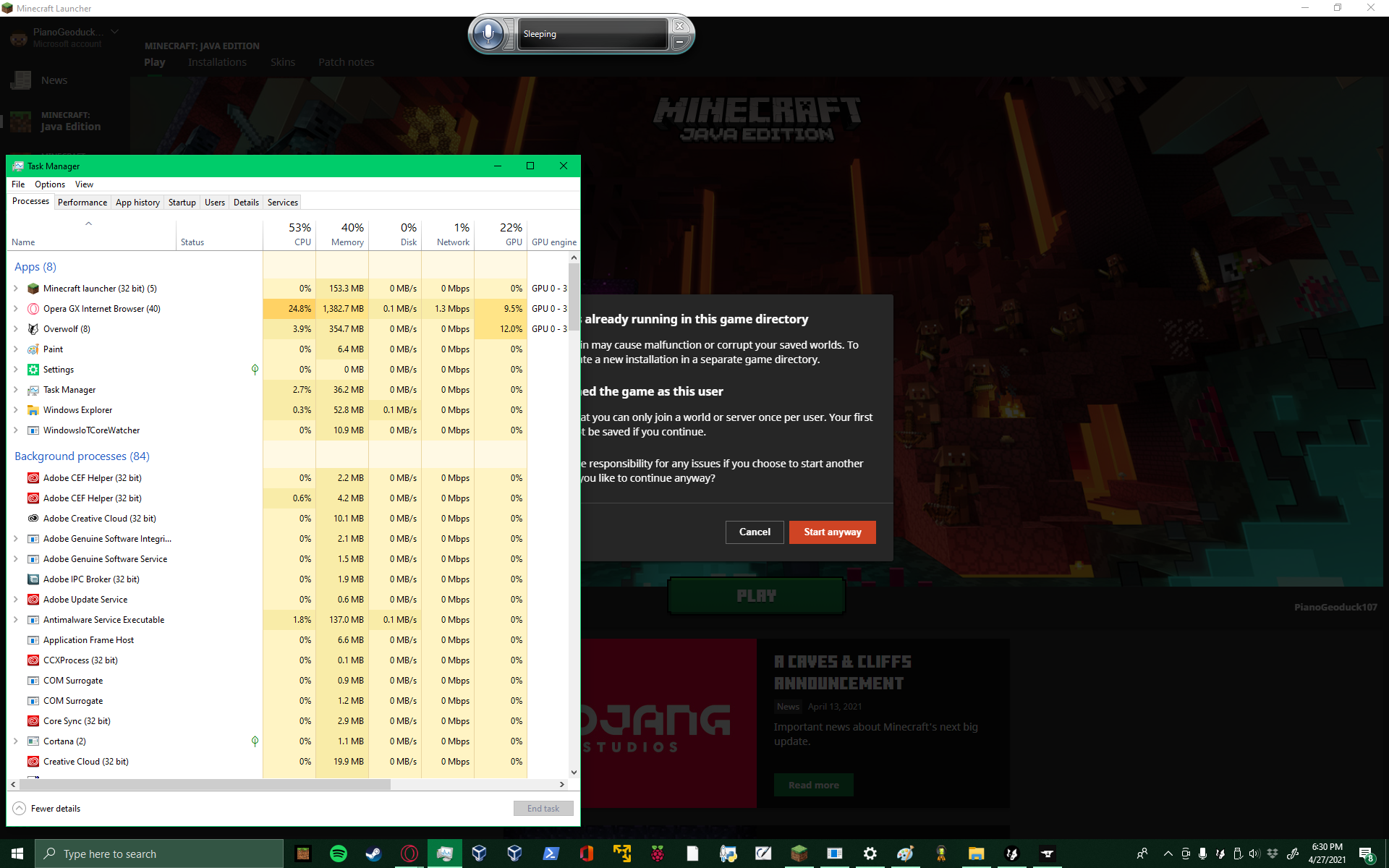Click the volume icon in system tray
The width and height of the screenshot is (1389, 868).
tap(1254, 854)
